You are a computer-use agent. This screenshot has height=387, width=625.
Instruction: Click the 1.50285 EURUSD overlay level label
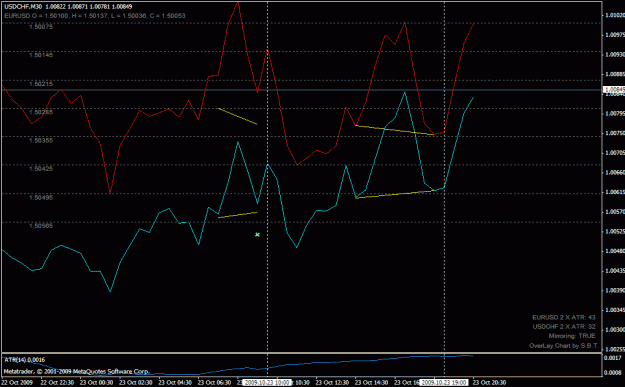(41, 112)
